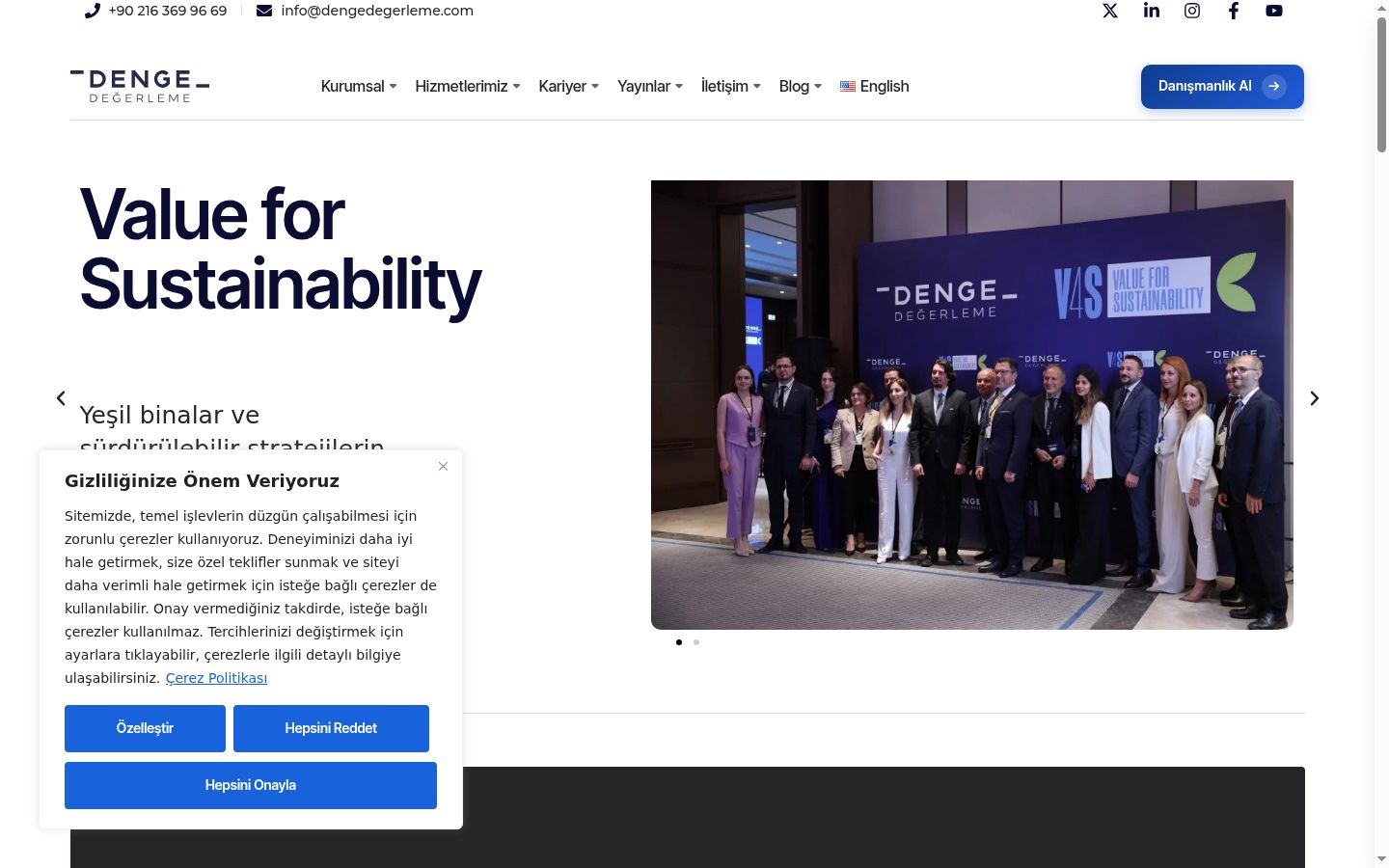Open the X (Twitter) social link
This screenshot has height=868, width=1389.
coord(1110,11)
